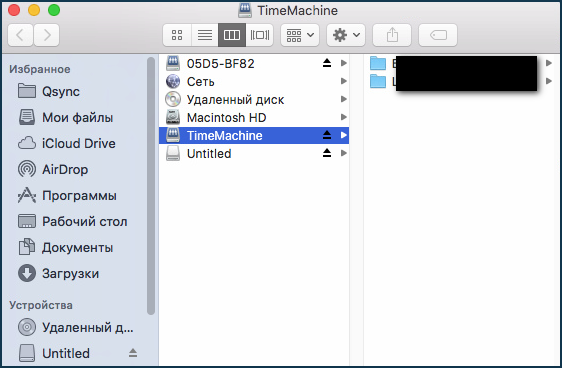Click the Загрузки download arrow icon
This screenshot has height=368, width=562.
pyautogui.click(x=27, y=273)
